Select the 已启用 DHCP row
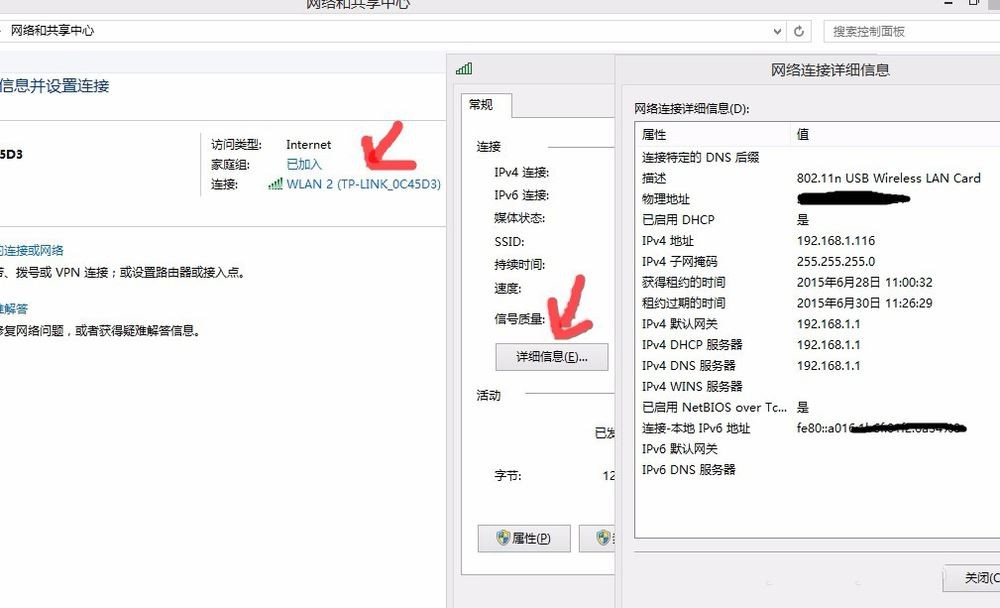Image resolution: width=1000 pixels, height=608 pixels. click(x=818, y=219)
